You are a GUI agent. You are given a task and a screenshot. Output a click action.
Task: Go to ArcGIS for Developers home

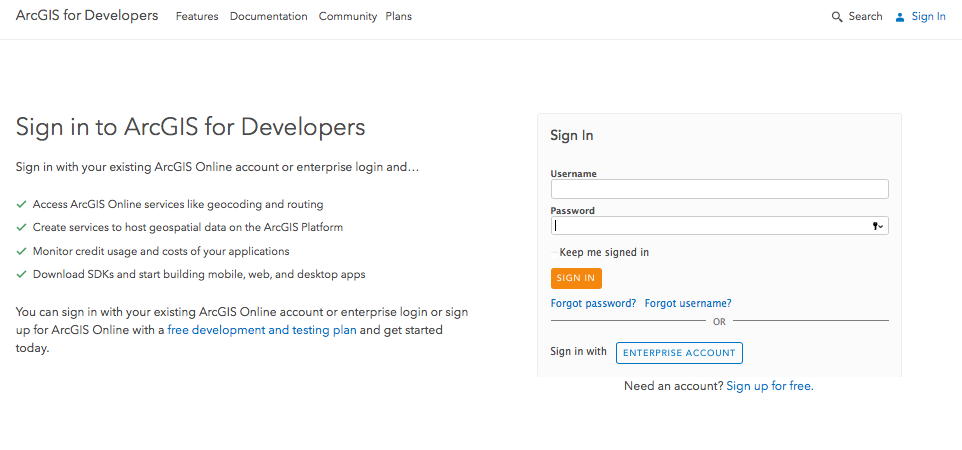(87, 15)
